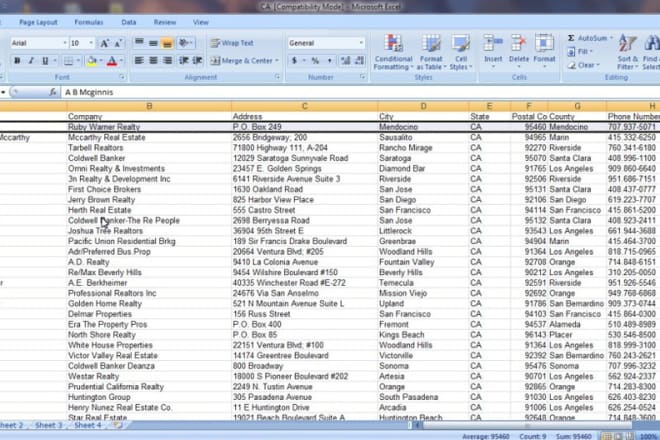660x440 pixels.
Task: Click the Insert cells icon
Action: tap(493, 44)
